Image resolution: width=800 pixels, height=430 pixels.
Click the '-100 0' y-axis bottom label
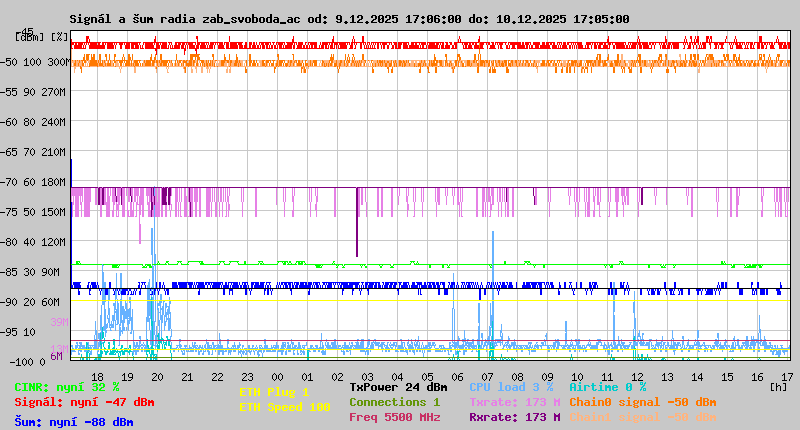click(x=27, y=362)
